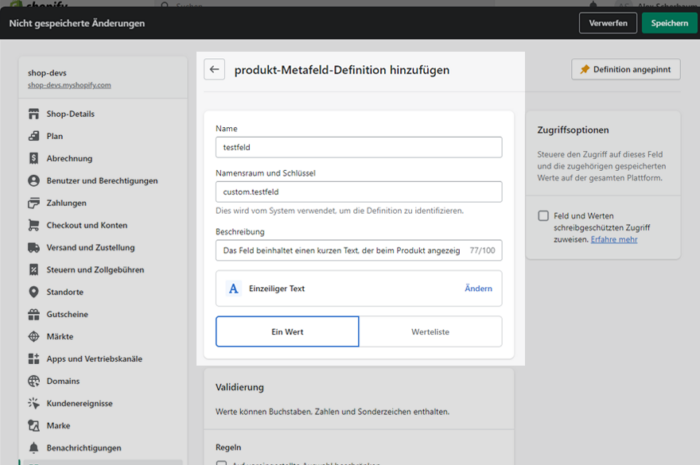The image size is (700, 465).
Task: Click the Abrechnung billing icon
Action: pyautogui.click(x=34, y=158)
